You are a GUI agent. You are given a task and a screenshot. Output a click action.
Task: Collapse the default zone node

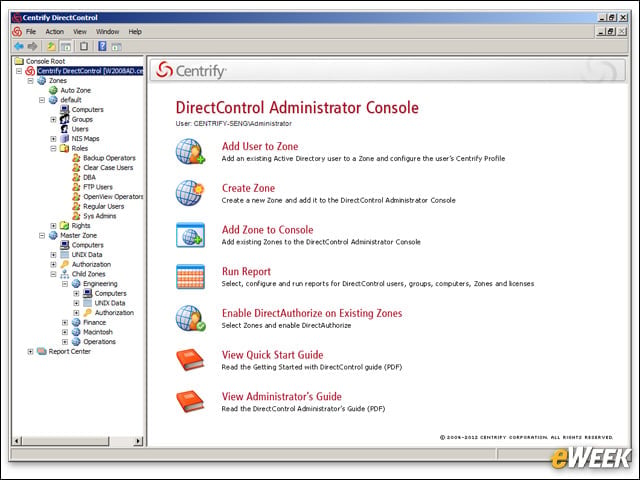coord(42,100)
